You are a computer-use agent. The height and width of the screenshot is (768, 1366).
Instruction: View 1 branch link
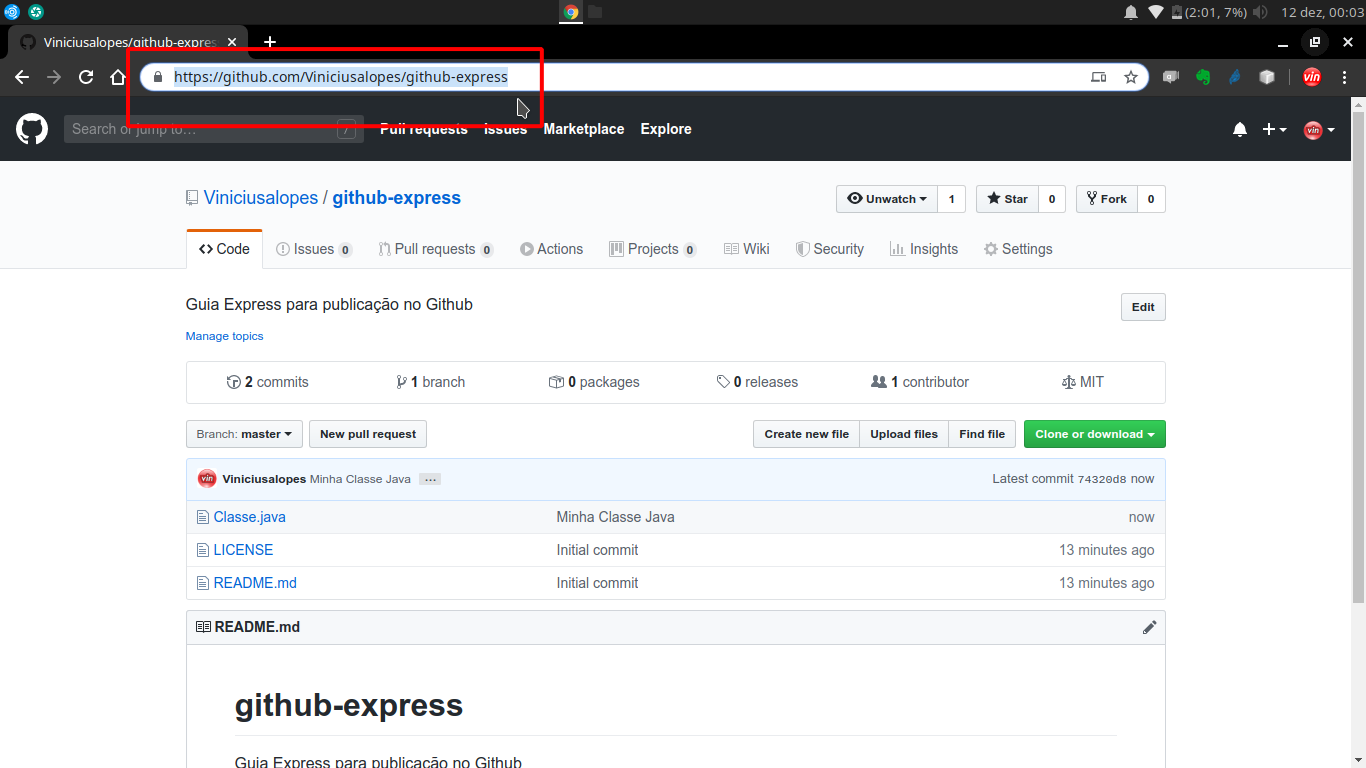(x=430, y=382)
